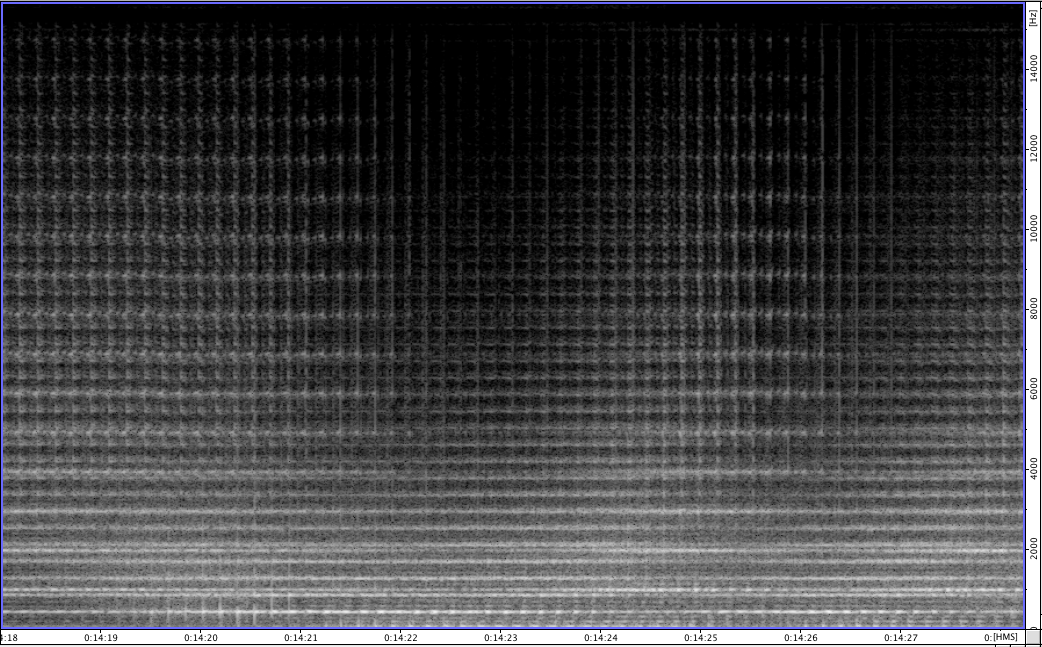Click the 4000 frequency axis label
The image size is (1042, 647).
coord(1033,470)
